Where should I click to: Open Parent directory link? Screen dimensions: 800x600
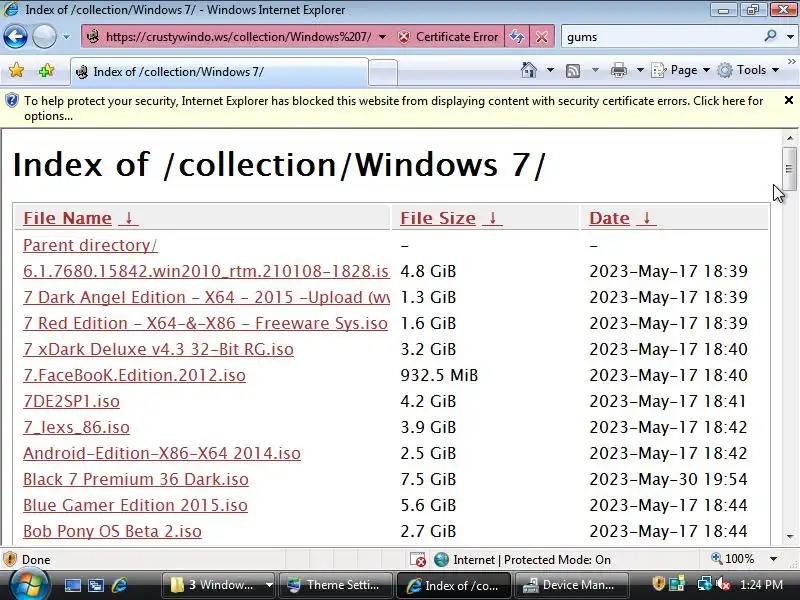point(90,245)
